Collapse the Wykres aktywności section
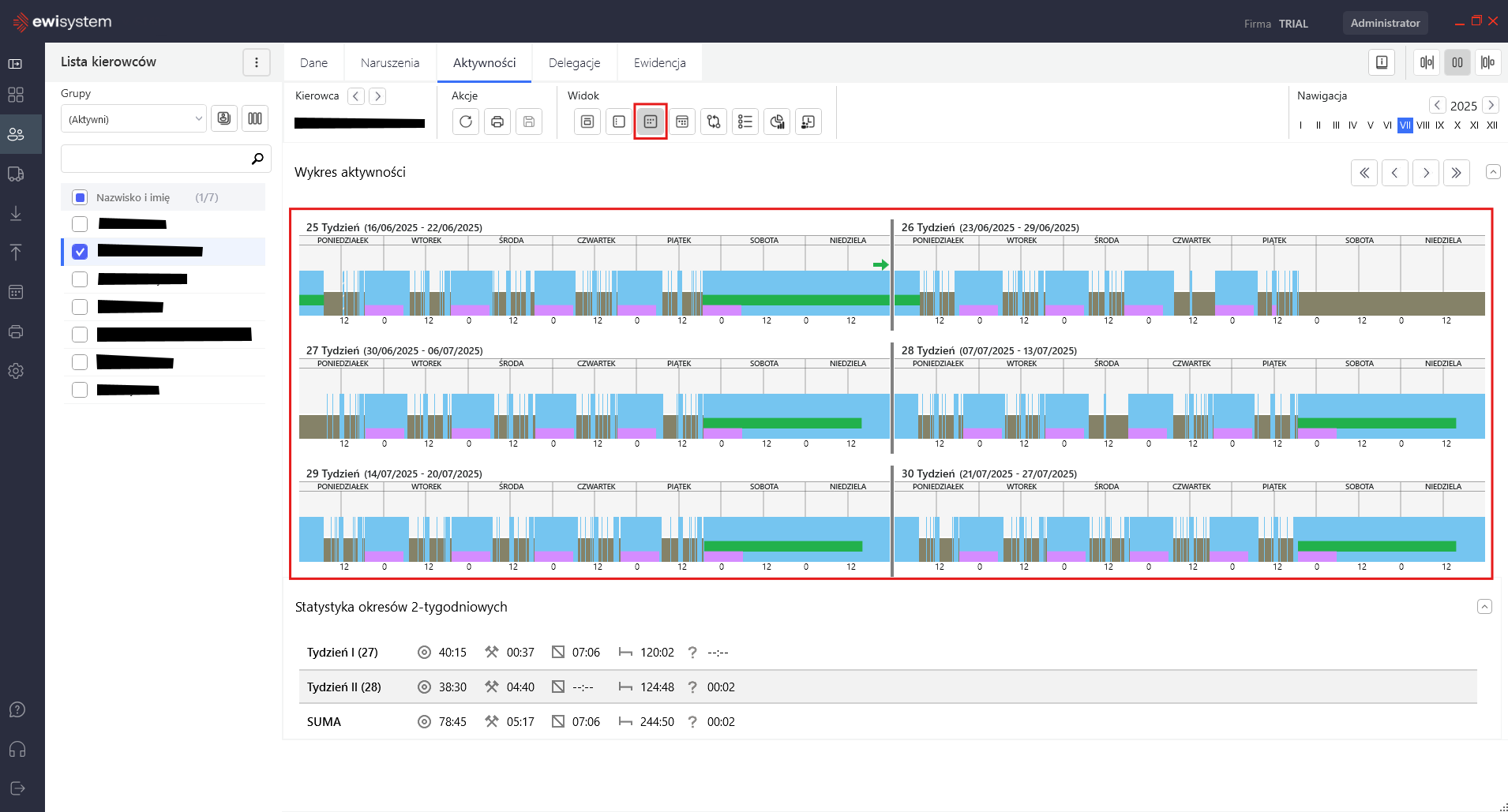This screenshot has height=812, width=1508. [1493, 172]
